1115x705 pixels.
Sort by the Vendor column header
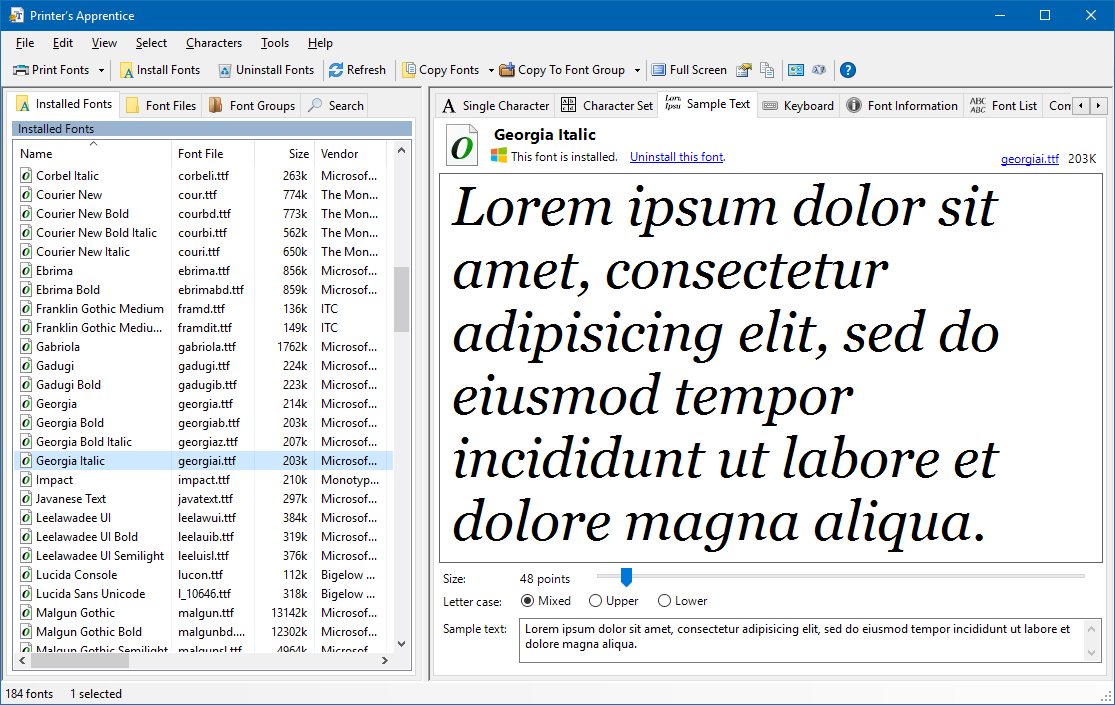351,154
